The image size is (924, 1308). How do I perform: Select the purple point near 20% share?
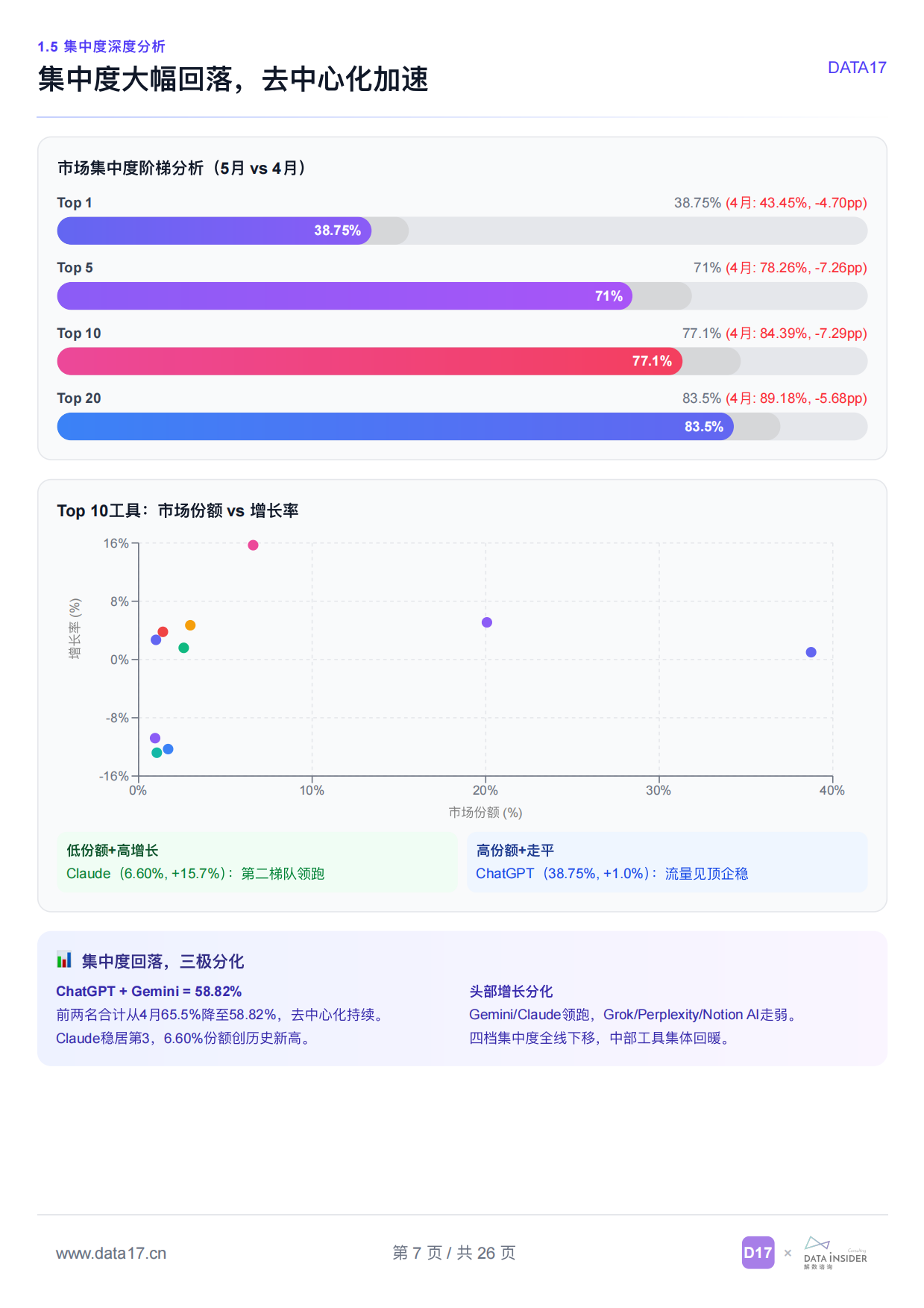click(x=487, y=622)
